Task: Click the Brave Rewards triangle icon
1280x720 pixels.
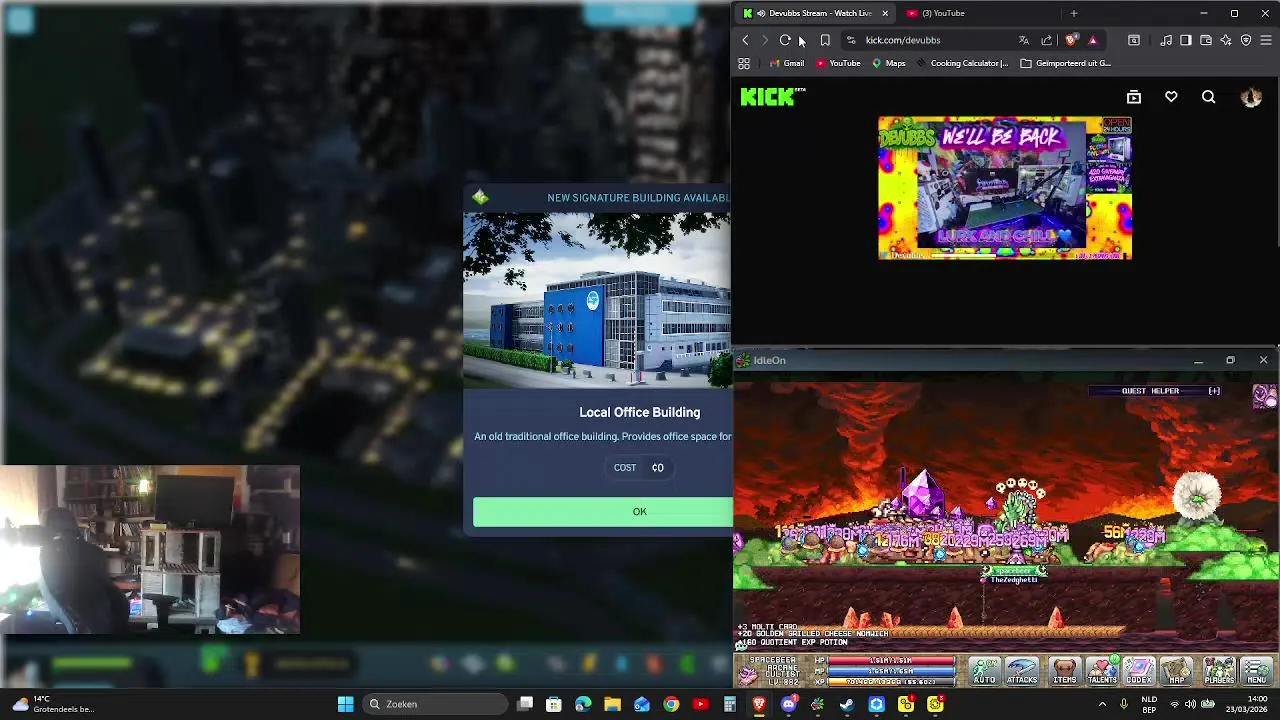Action: tap(1092, 40)
